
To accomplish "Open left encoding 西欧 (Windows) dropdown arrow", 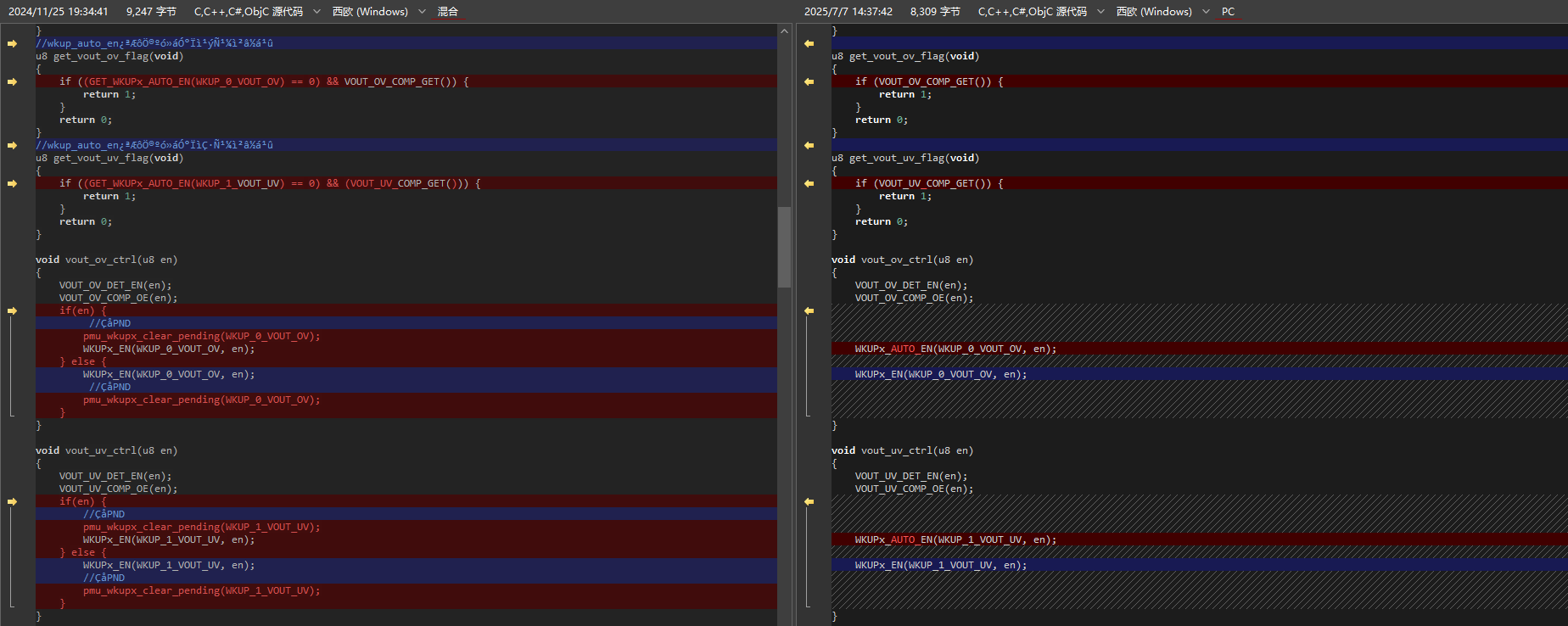I will [422, 12].
